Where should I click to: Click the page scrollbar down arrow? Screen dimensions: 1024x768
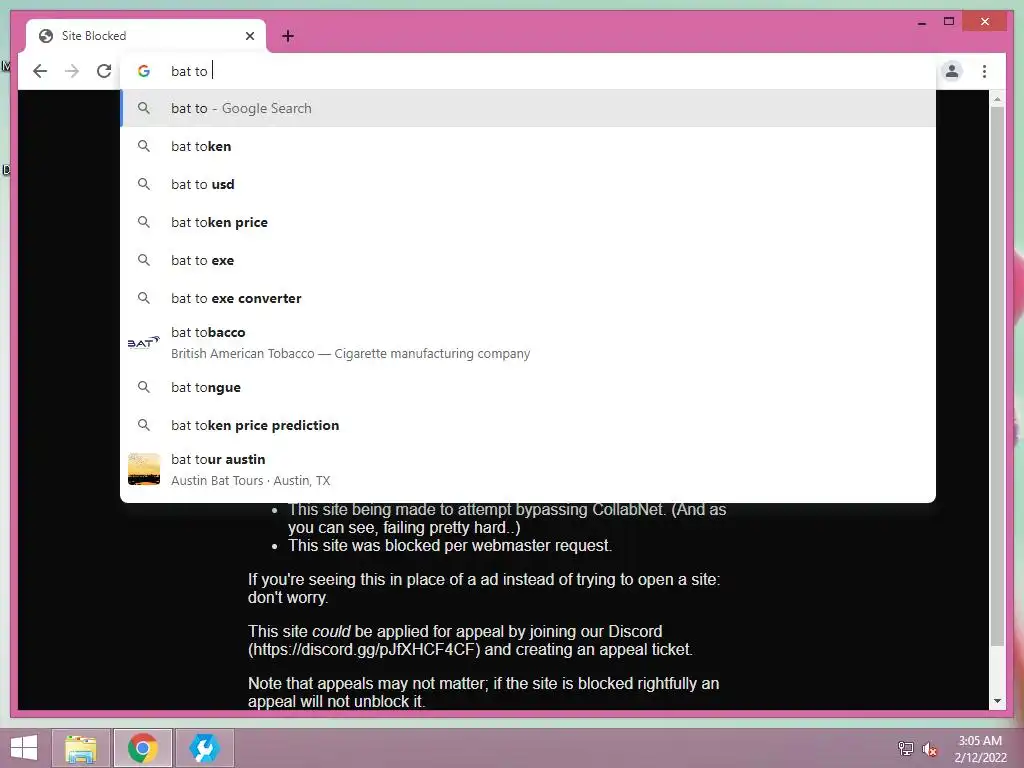997,701
